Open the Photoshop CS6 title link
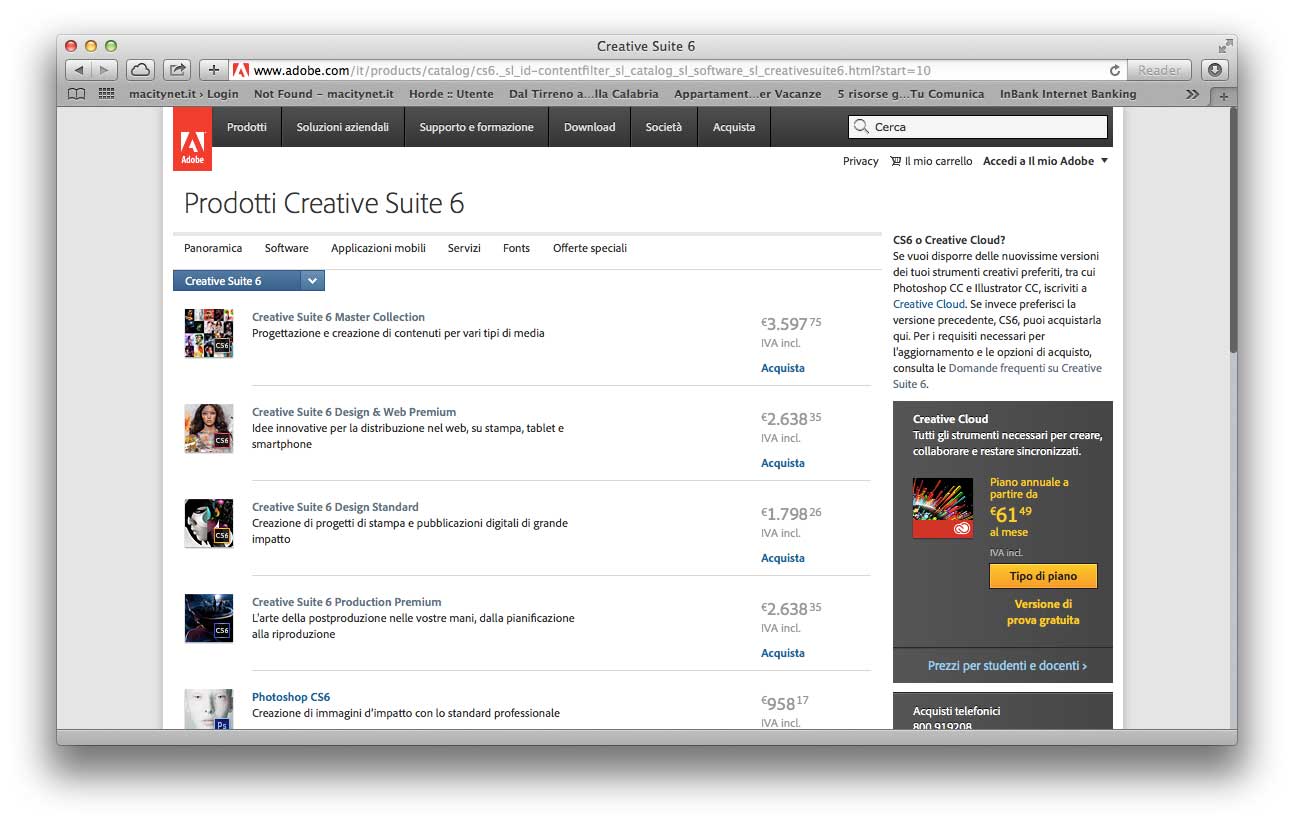Screen dimensions: 1294x824 click(291, 697)
